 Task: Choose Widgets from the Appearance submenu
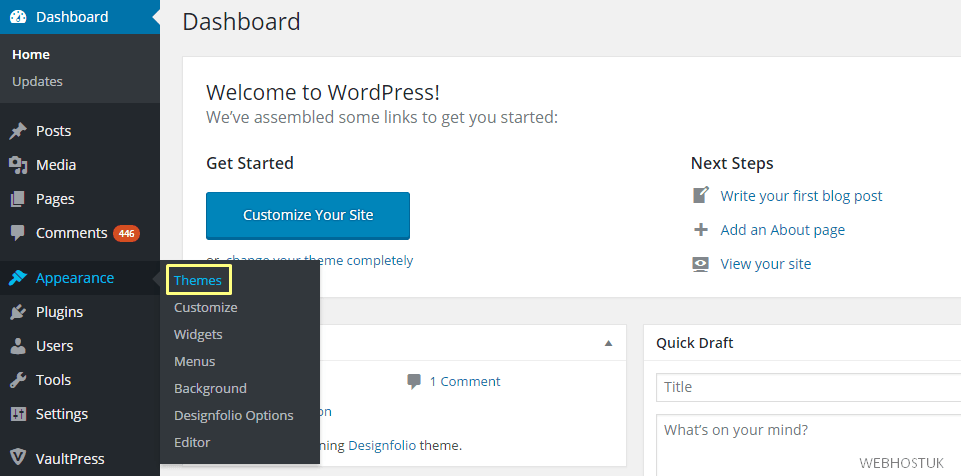click(198, 334)
